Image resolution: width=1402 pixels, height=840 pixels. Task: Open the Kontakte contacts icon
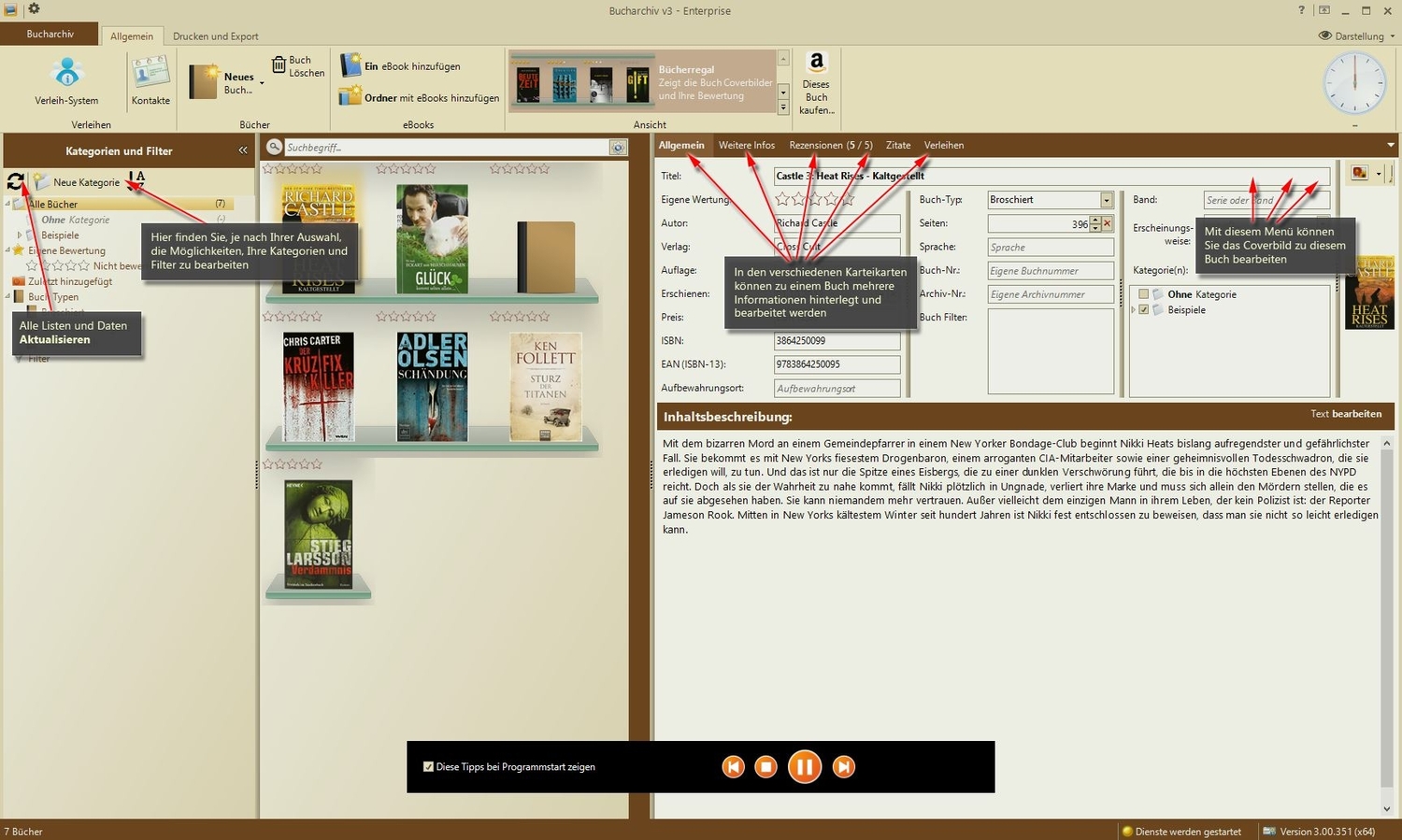(150, 80)
